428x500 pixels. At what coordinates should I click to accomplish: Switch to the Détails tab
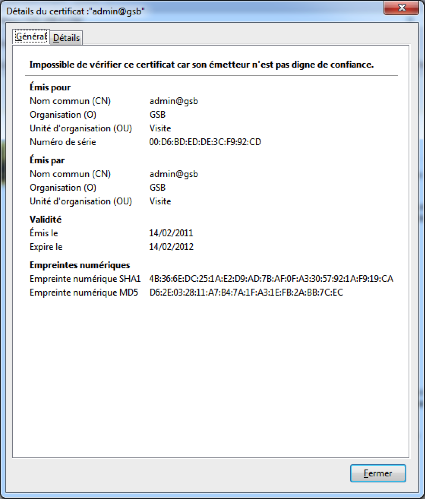[x=66, y=38]
